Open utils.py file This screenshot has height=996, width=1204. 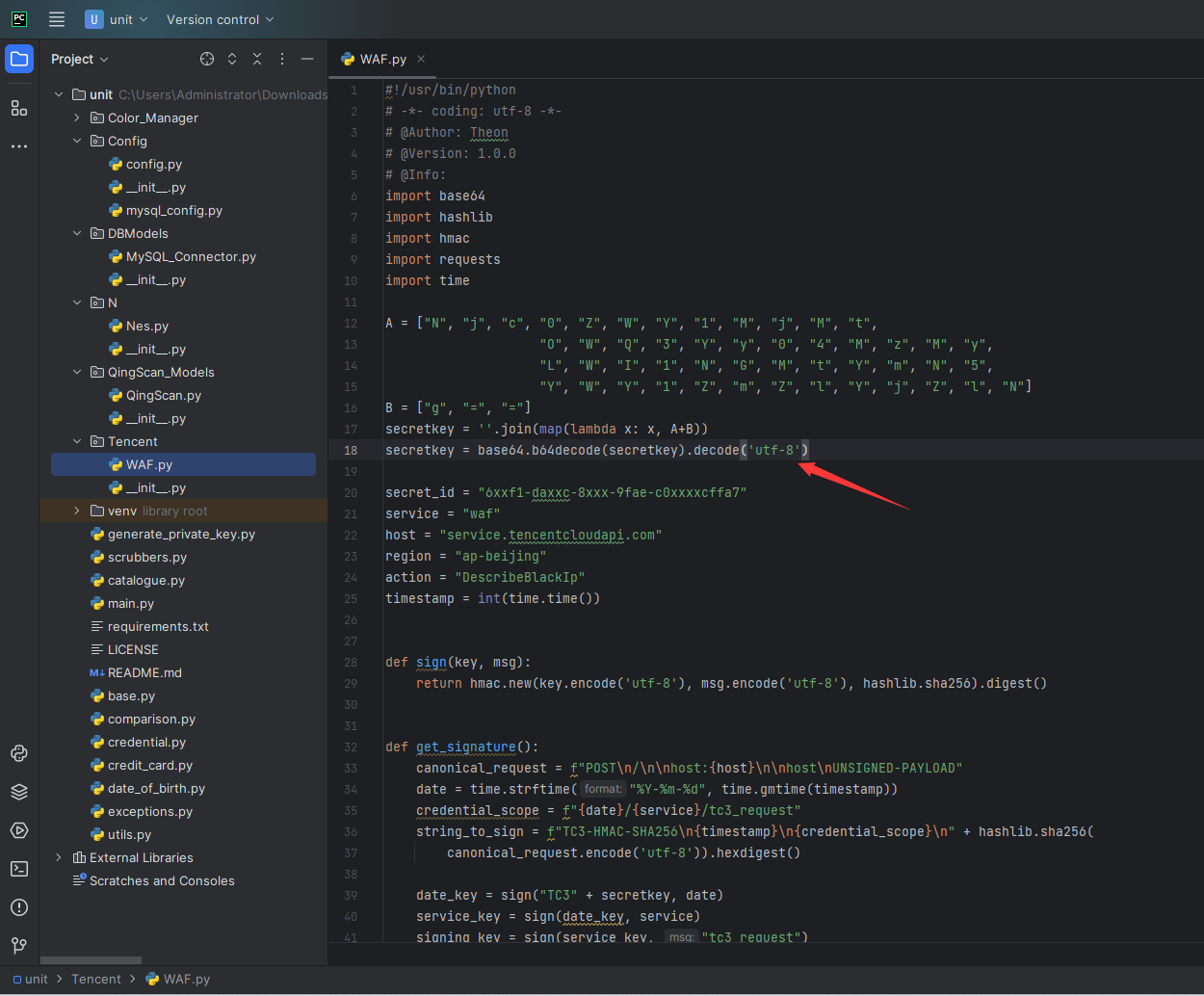click(x=120, y=834)
